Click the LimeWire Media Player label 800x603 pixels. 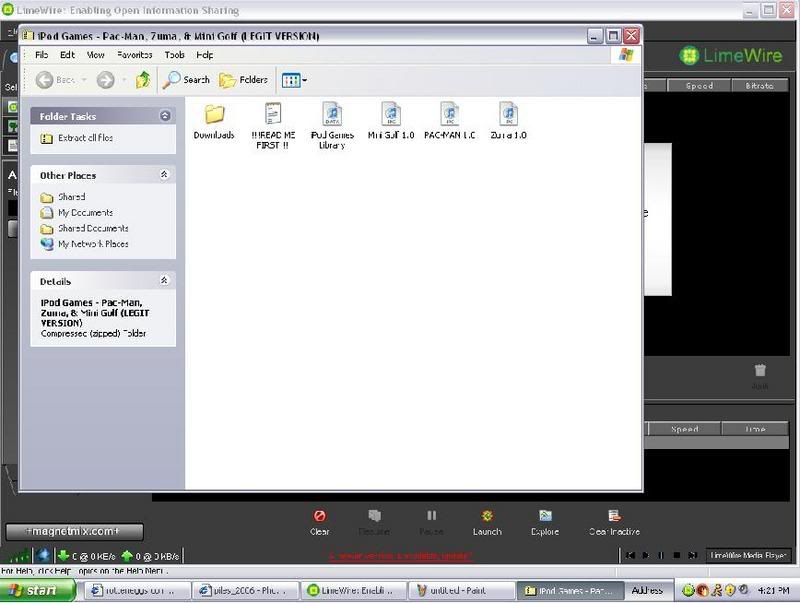click(x=748, y=555)
